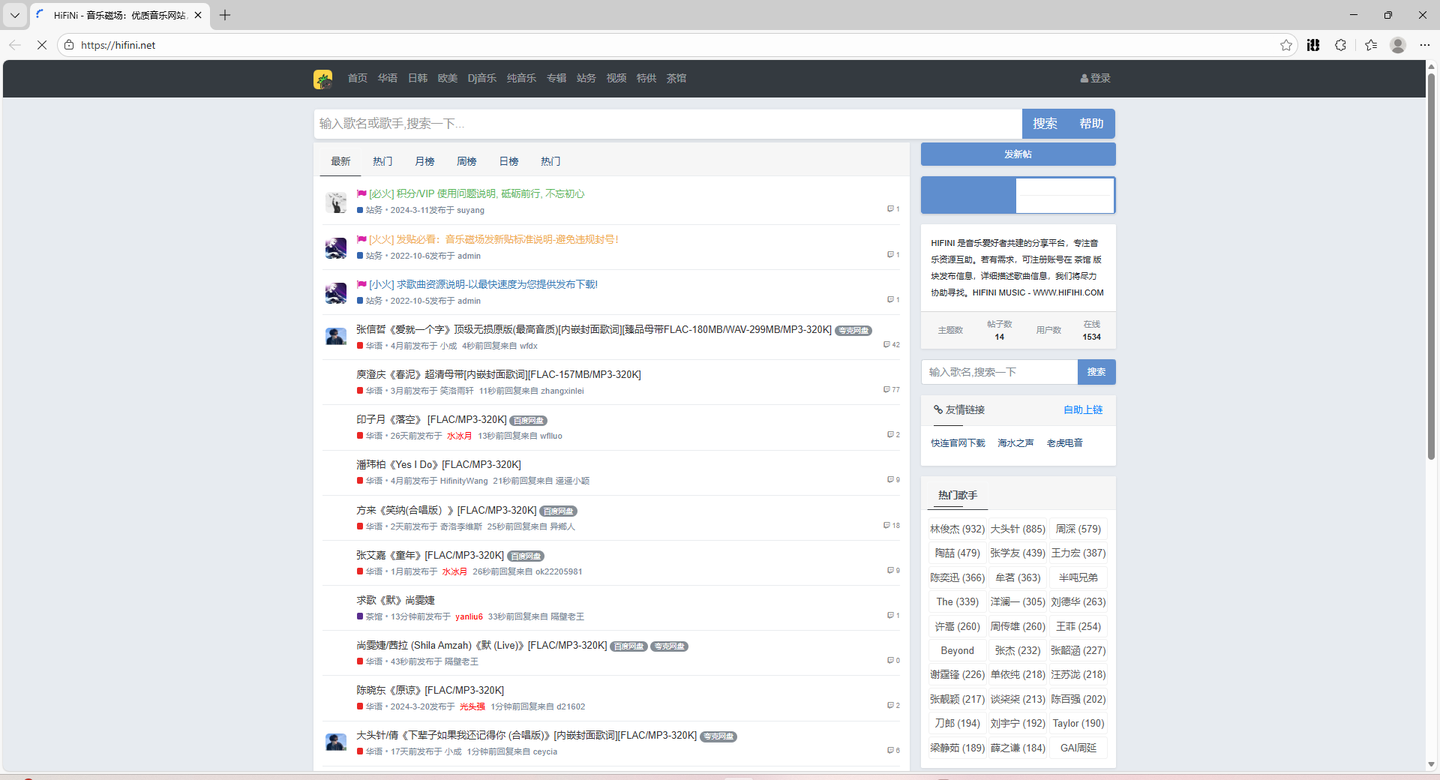Click the 友情链接 chain icon
Screen dimensions: 1440x780
coord(938,410)
